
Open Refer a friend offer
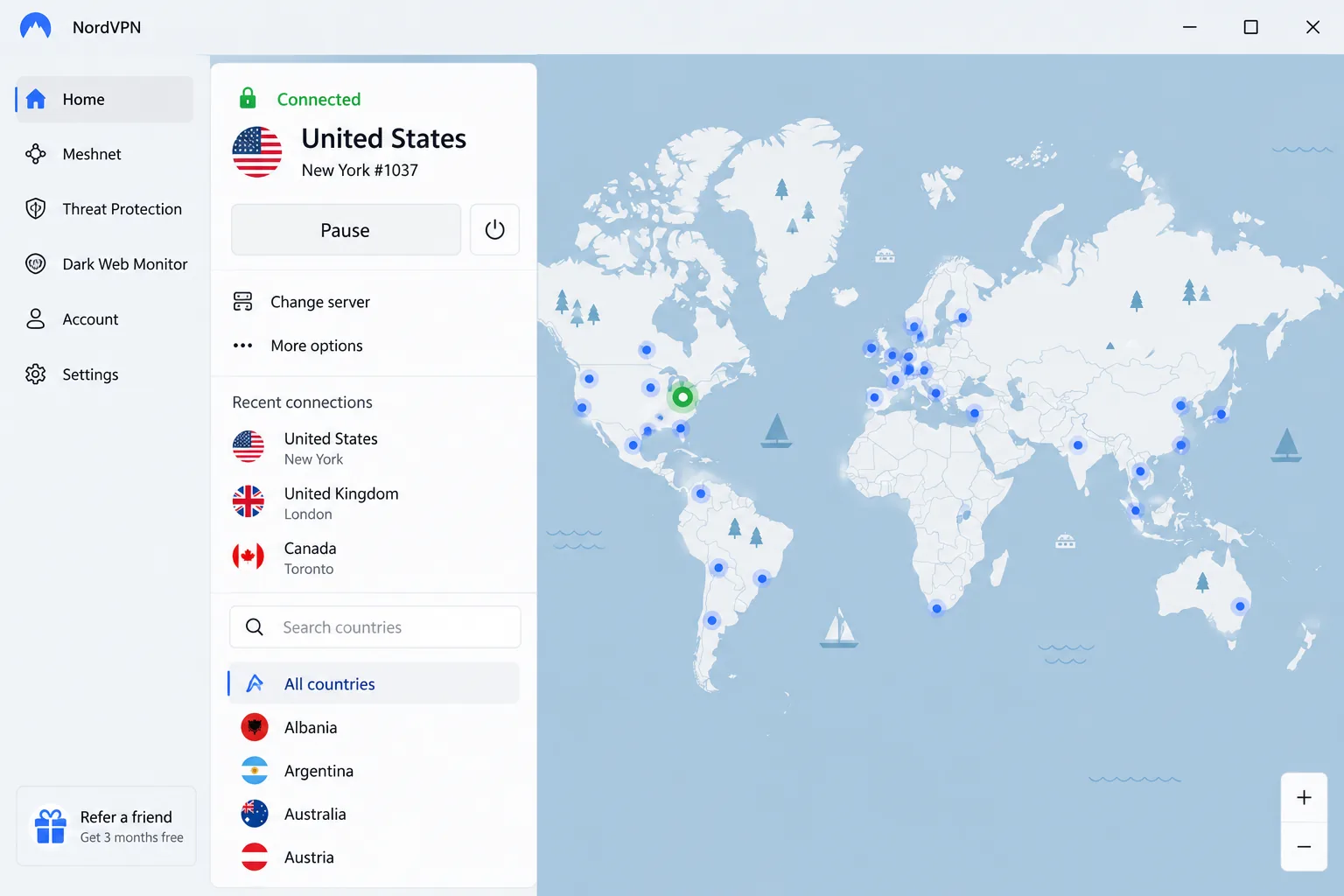pyautogui.click(x=106, y=826)
